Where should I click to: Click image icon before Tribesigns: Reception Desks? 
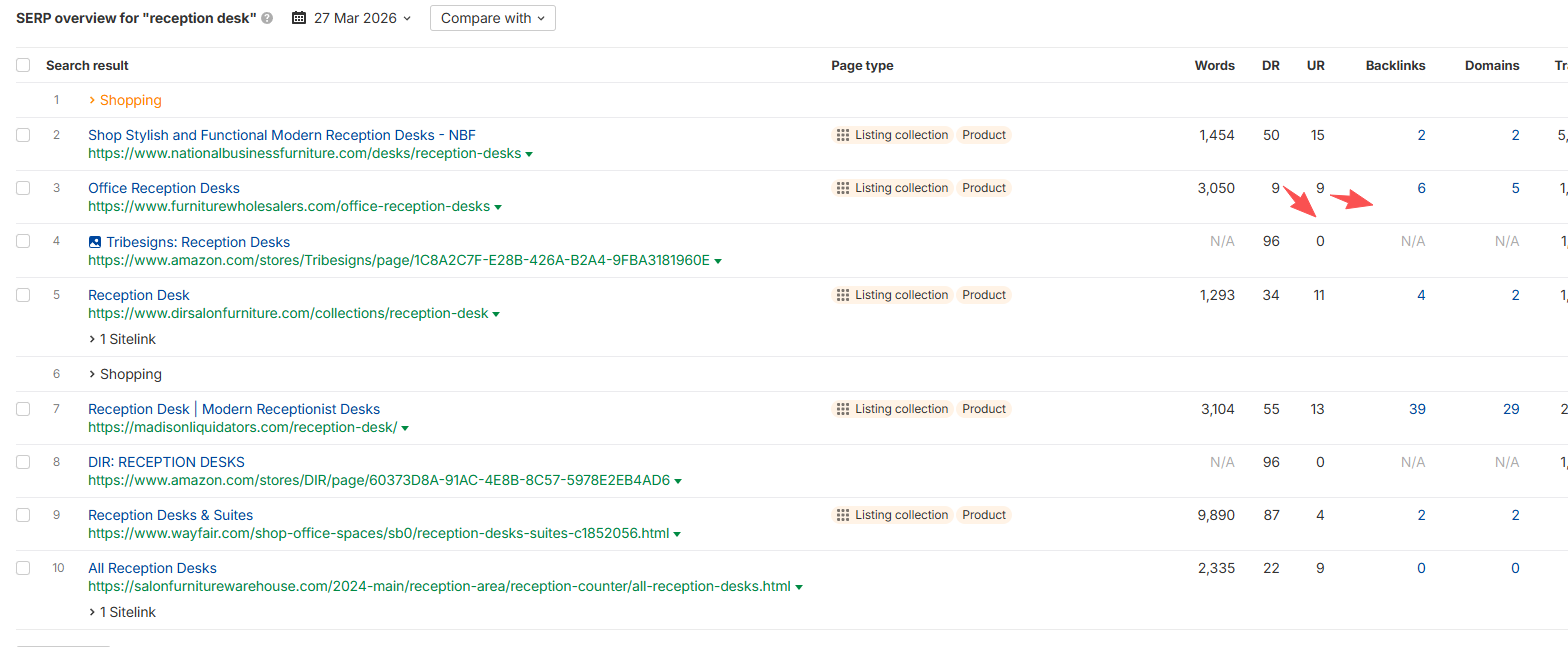95,242
